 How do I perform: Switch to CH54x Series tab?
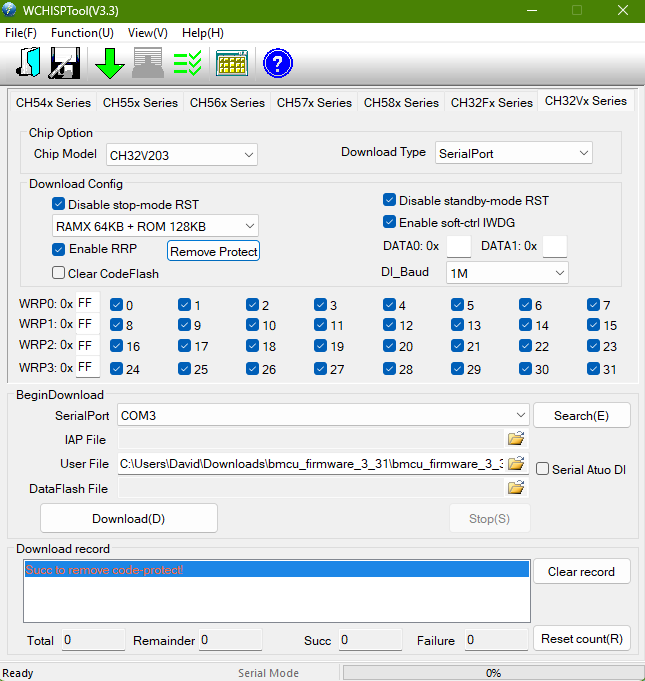coord(53,102)
